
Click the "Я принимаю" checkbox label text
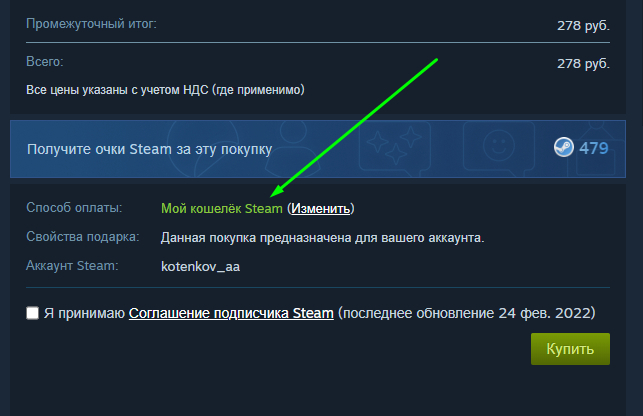point(84,313)
